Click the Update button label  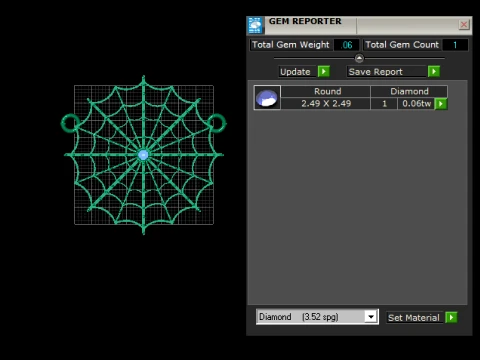(295, 72)
